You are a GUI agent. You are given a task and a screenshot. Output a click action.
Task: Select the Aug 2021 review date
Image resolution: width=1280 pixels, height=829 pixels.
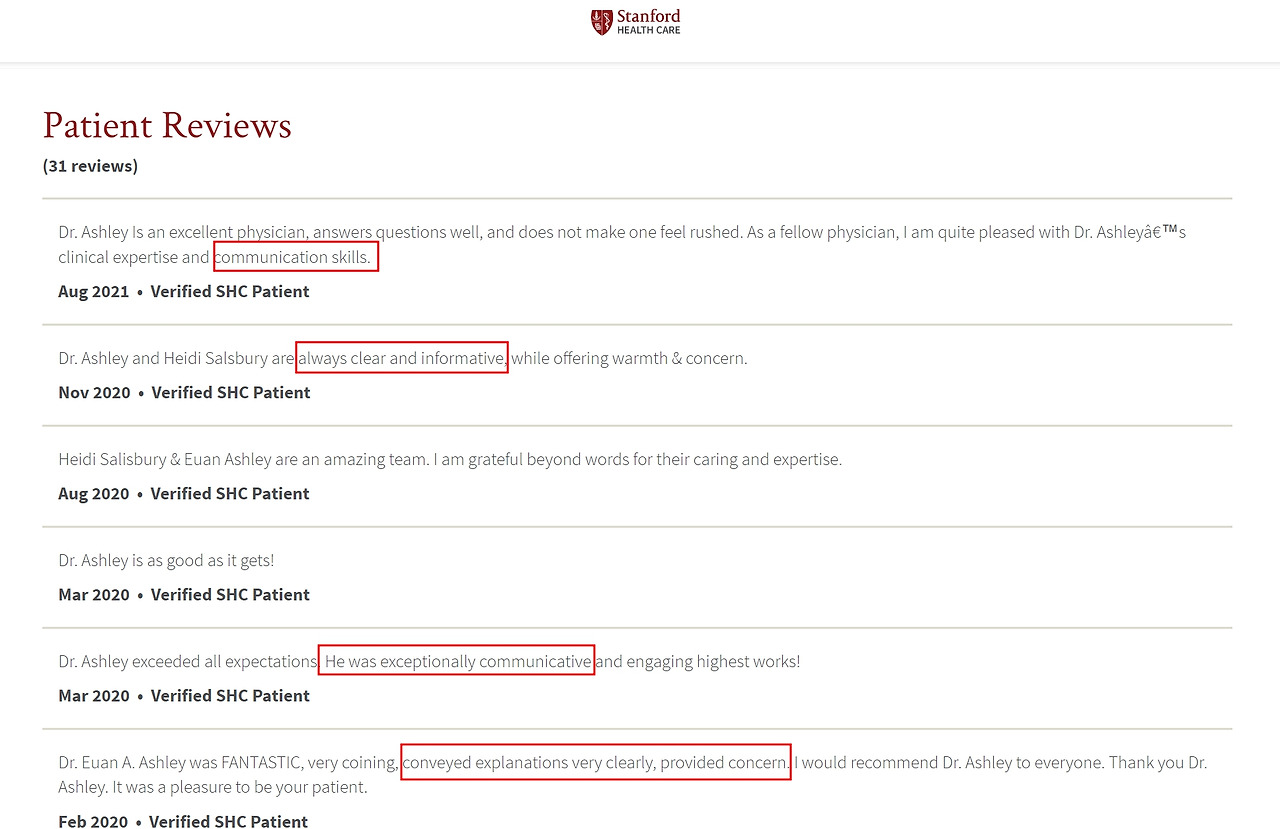[x=94, y=292]
